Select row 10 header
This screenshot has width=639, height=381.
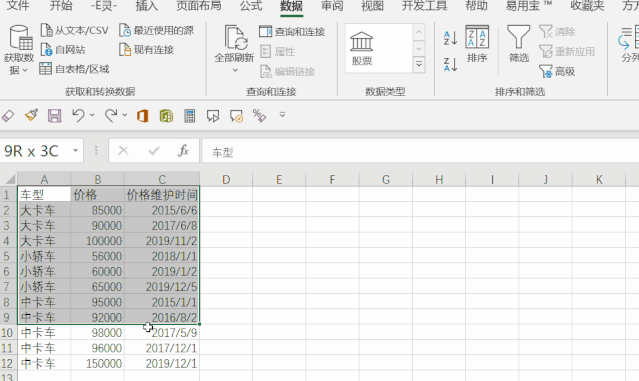coord(8,333)
